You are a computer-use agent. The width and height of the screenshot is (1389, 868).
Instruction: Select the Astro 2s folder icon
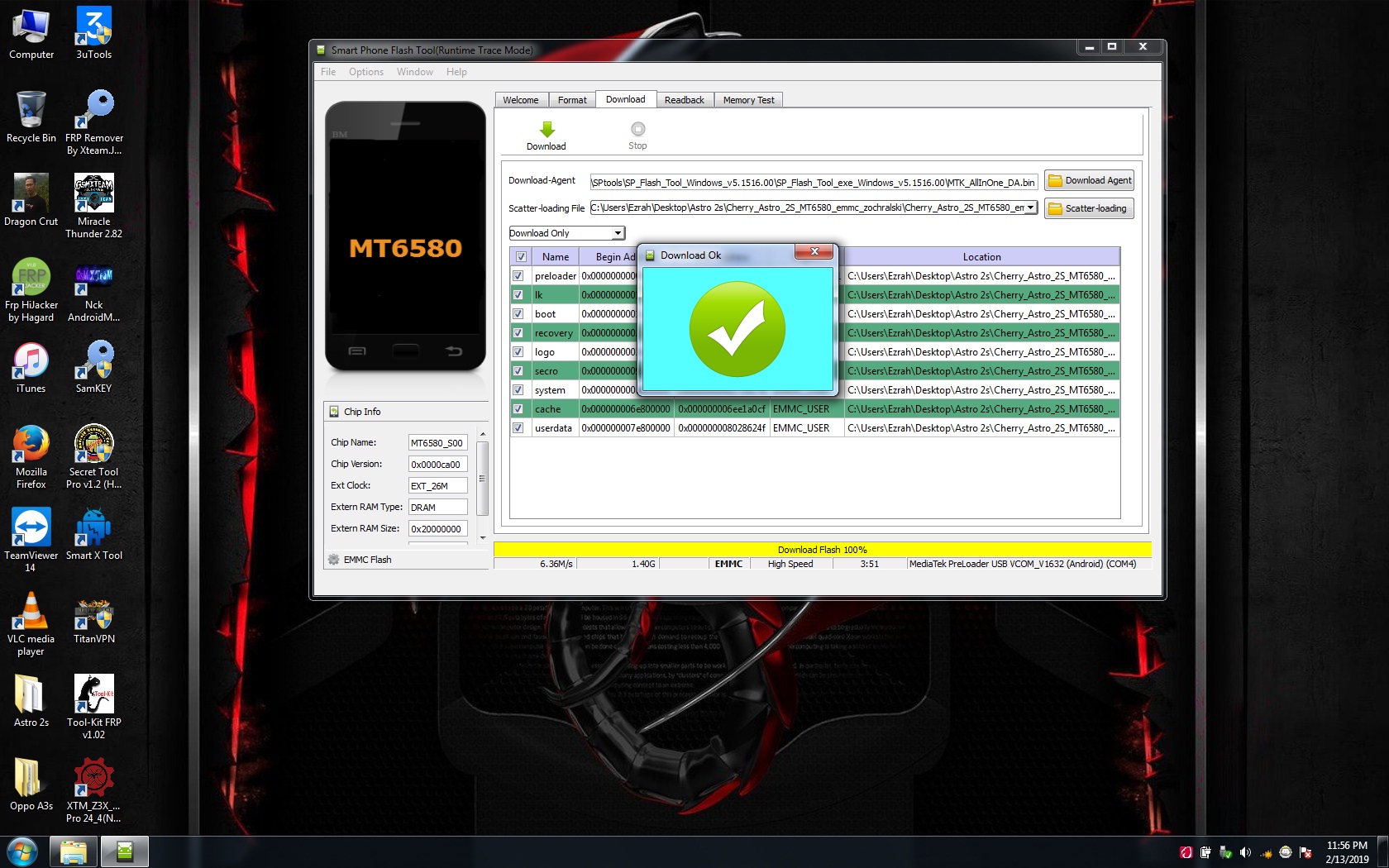tap(31, 701)
